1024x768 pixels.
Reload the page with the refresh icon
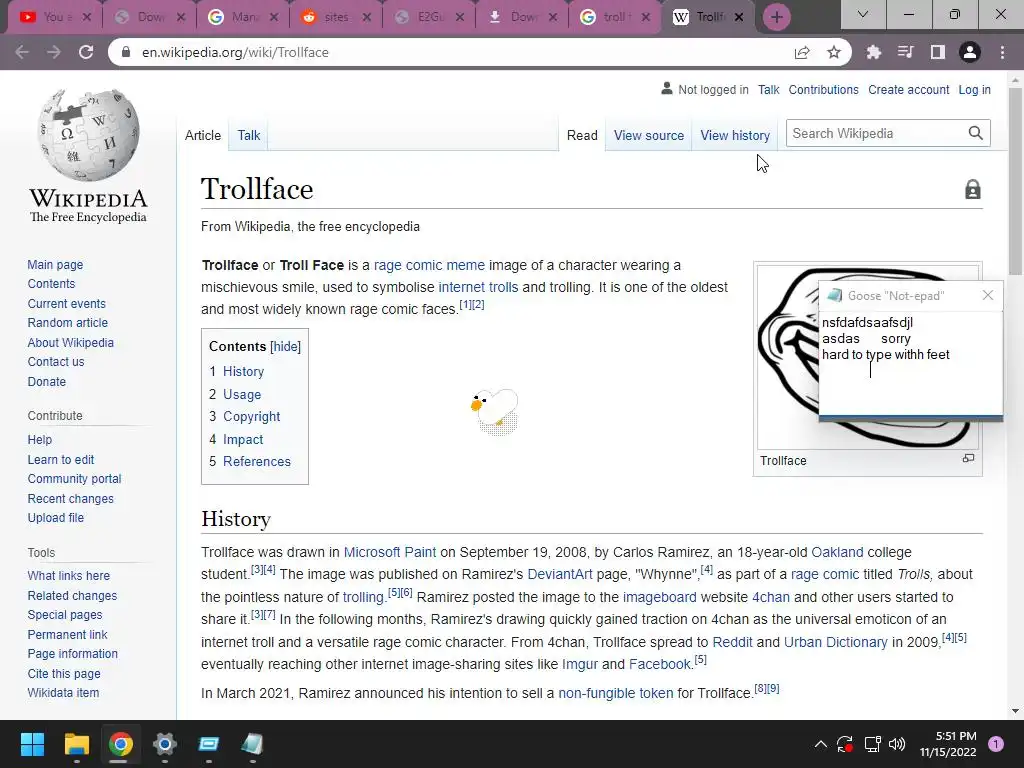[x=86, y=52]
